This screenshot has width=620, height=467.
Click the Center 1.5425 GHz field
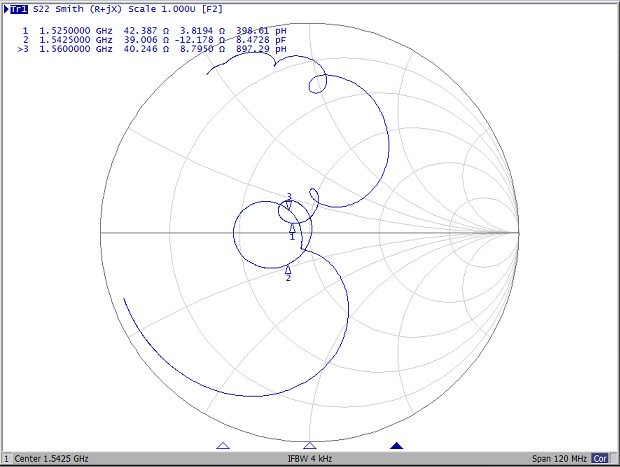[51, 458]
